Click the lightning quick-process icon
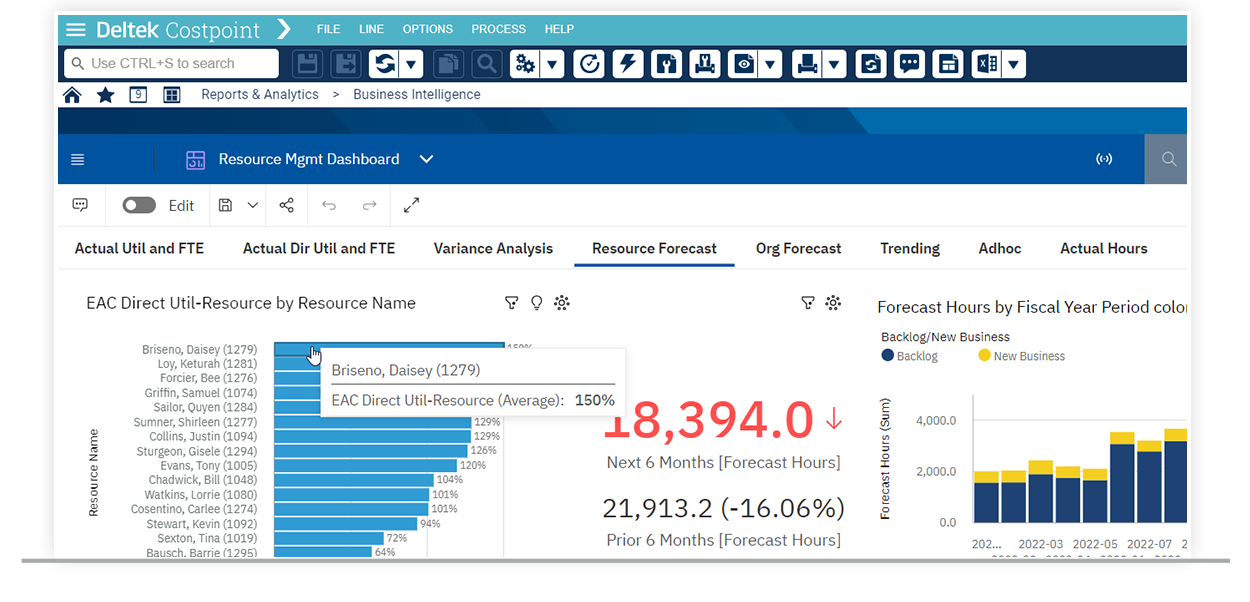The width and height of the screenshot is (1250, 602). click(627, 64)
